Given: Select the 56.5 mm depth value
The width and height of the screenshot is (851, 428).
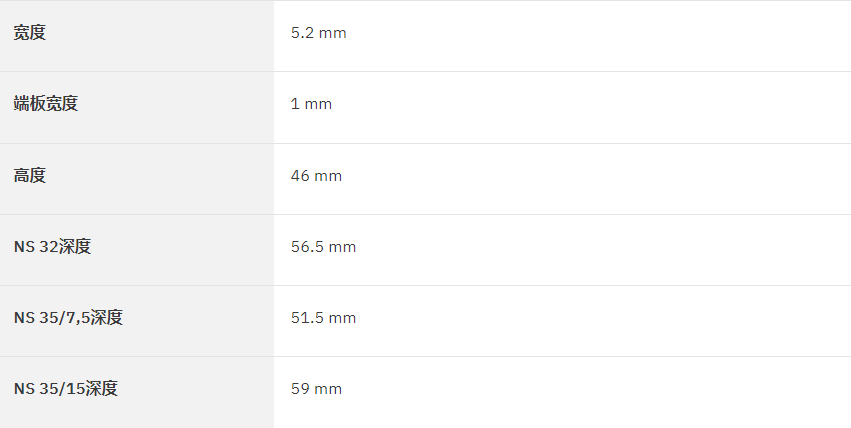Looking at the screenshot, I should coord(323,247).
